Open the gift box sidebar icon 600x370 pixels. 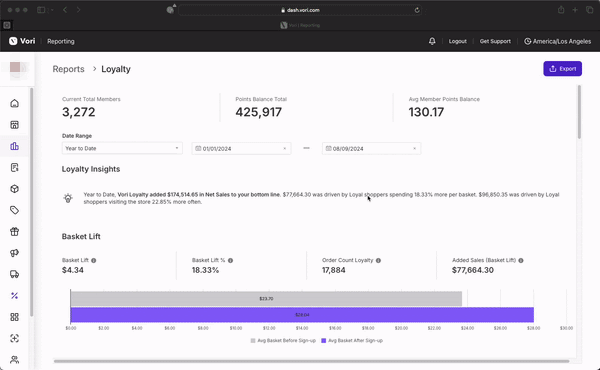pyautogui.click(x=15, y=231)
